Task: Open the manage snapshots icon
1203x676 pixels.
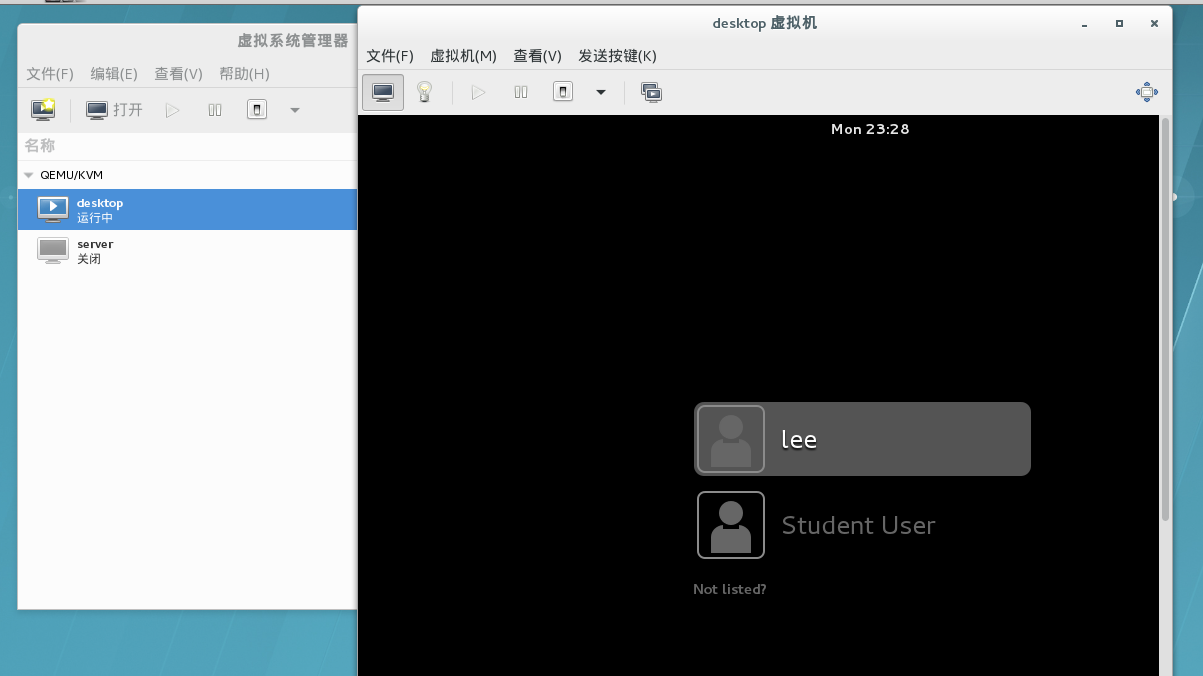Action: point(651,92)
